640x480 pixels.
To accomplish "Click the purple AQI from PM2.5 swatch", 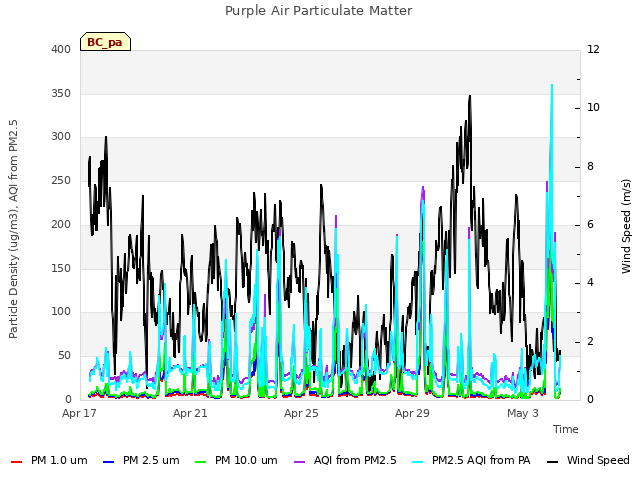I will [299, 462].
